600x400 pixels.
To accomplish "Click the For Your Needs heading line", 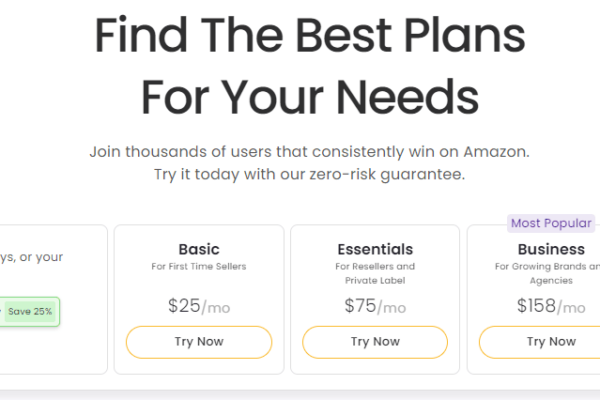I will [310, 96].
